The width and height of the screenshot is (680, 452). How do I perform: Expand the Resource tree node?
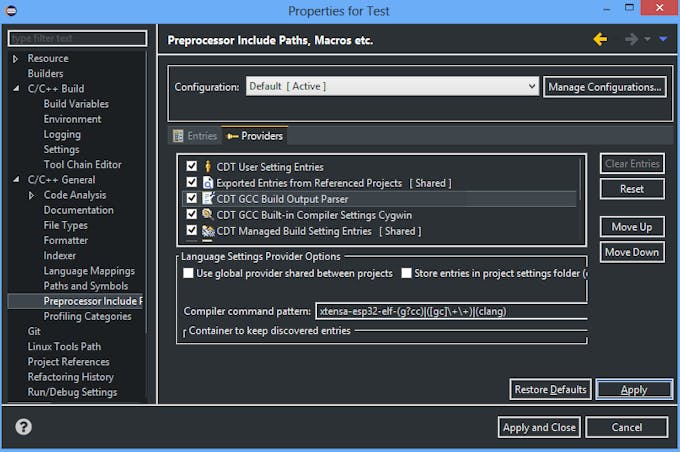[15, 59]
